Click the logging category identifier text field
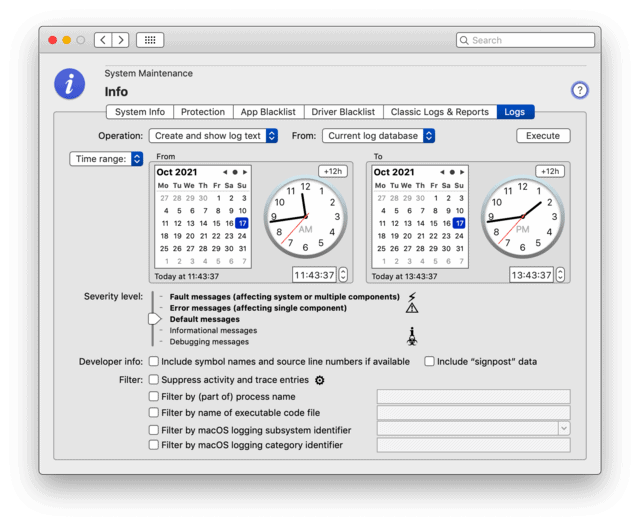640x526 pixels. point(473,445)
